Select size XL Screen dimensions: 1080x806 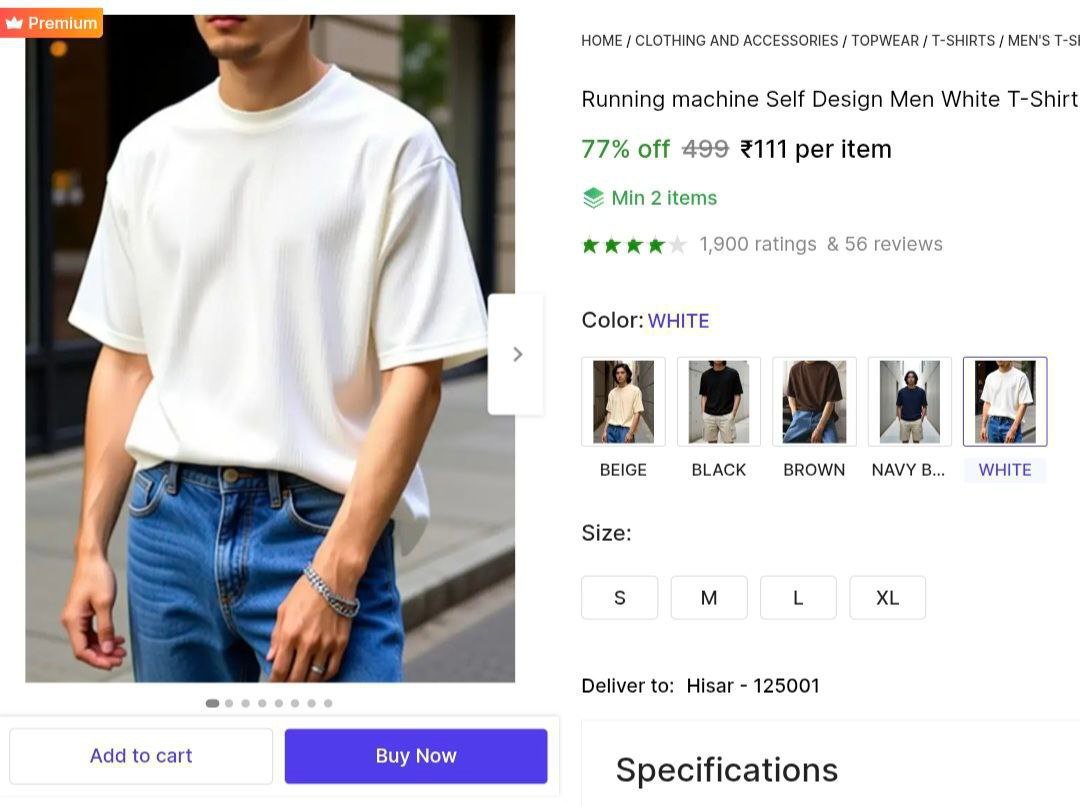coord(887,598)
